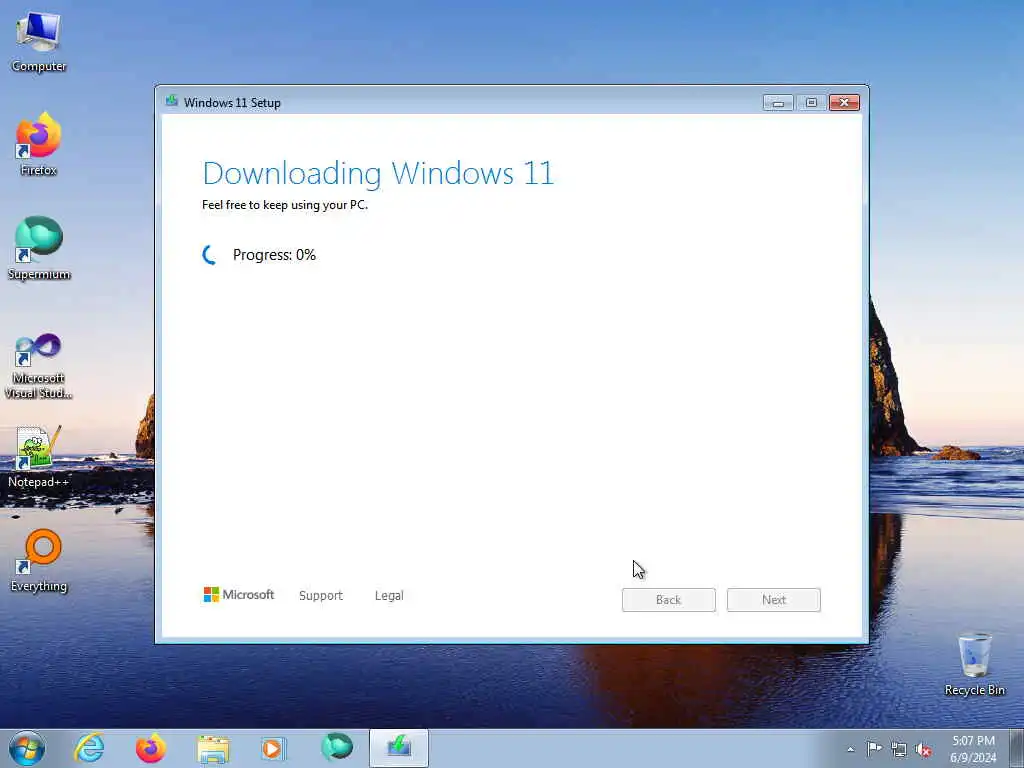Close the Windows 11 Setup window
The width and height of the screenshot is (1024, 768).
pyautogui.click(x=844, y=103)
